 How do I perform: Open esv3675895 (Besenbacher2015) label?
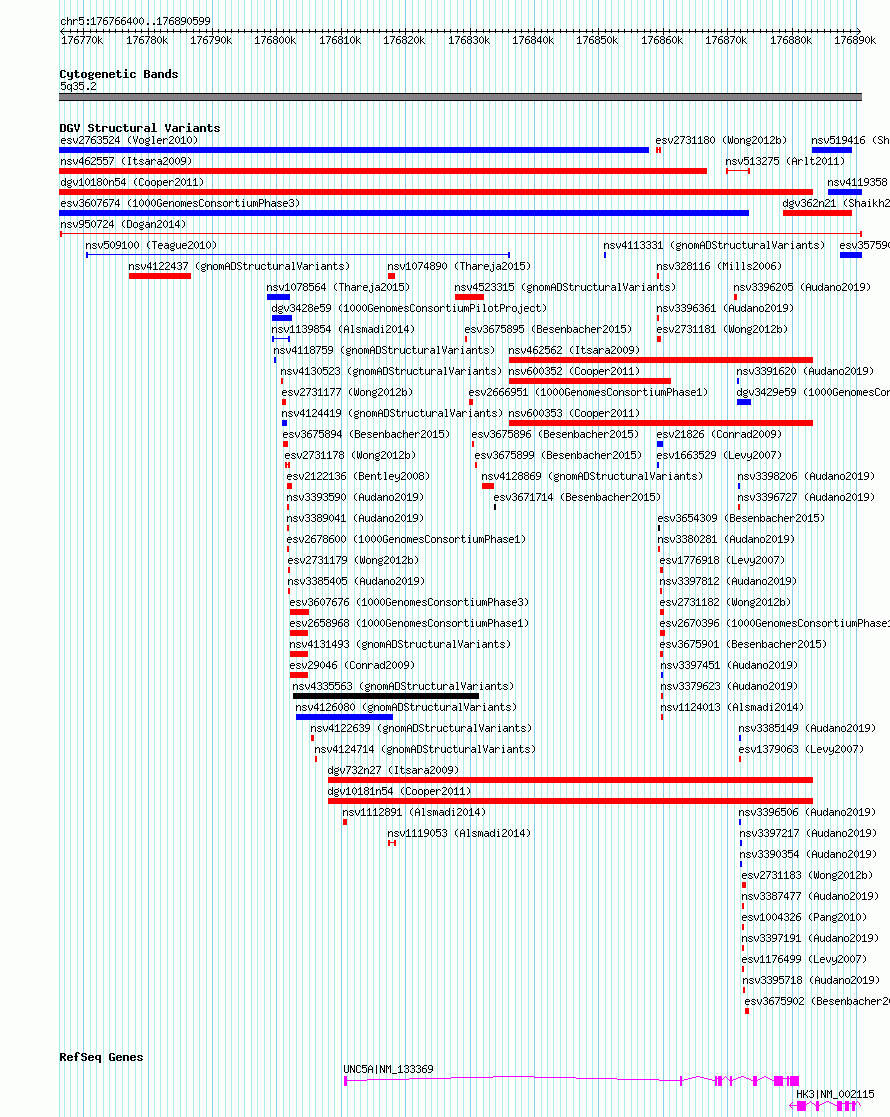tap(548, 329)
